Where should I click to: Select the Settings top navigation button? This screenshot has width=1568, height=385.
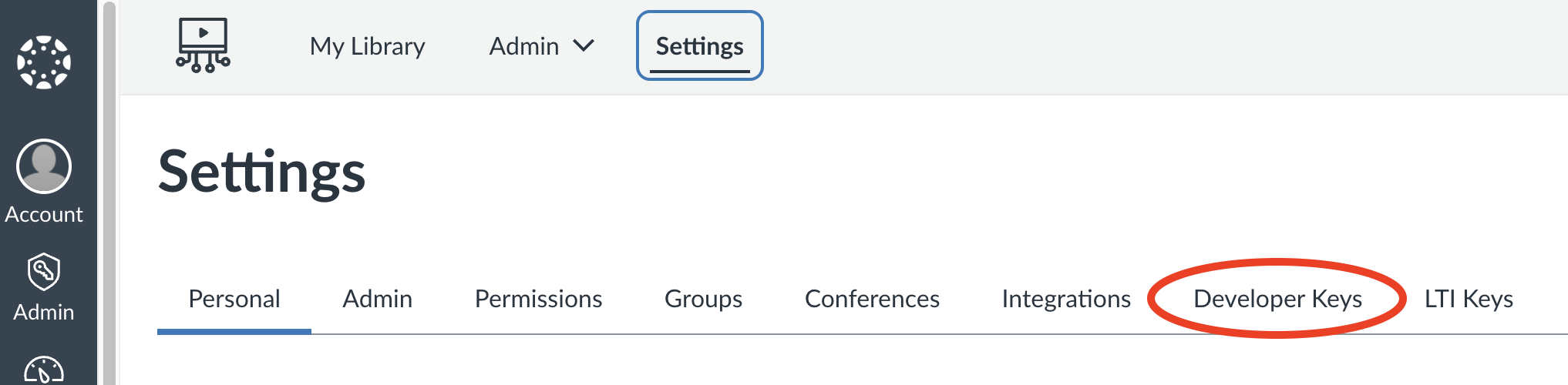coord(699,45)
